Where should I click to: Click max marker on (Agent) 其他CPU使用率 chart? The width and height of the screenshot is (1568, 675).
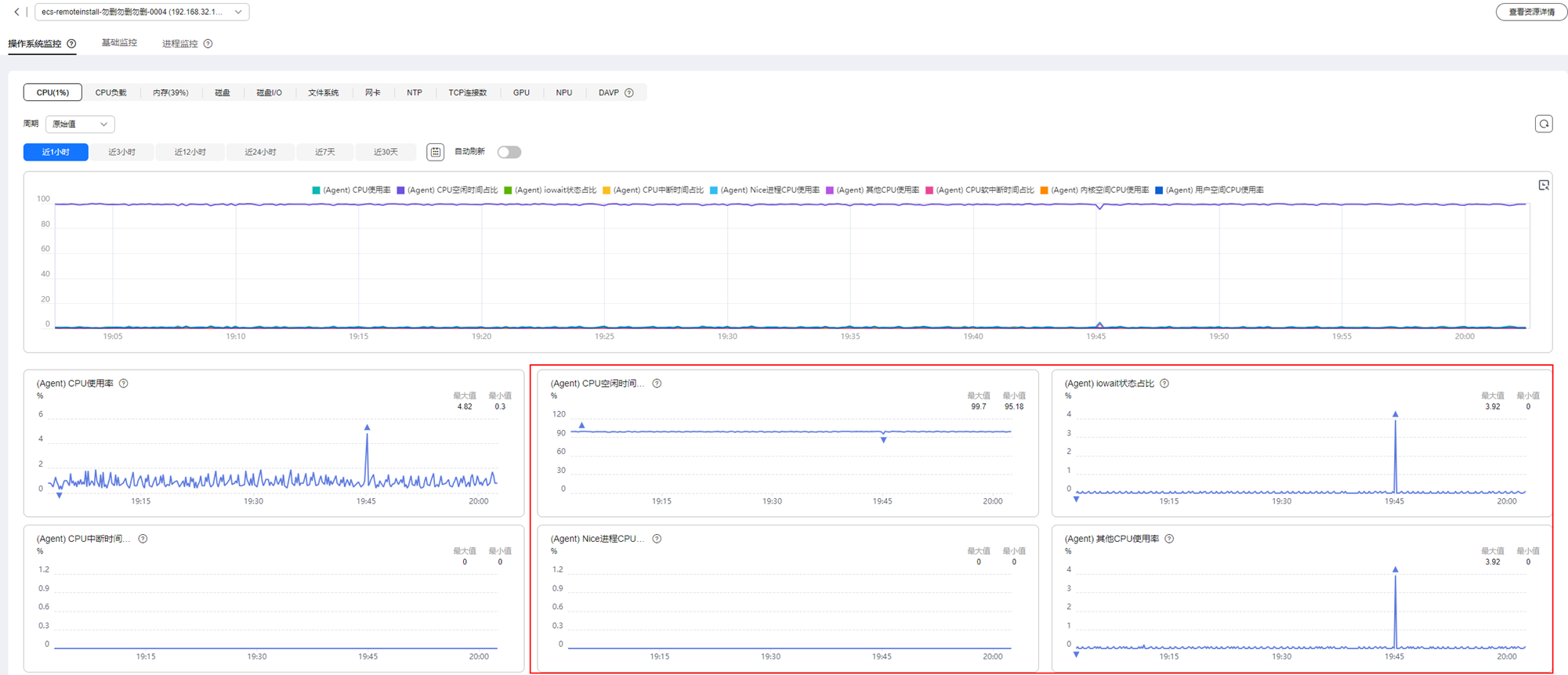[x=1395, y=569]
